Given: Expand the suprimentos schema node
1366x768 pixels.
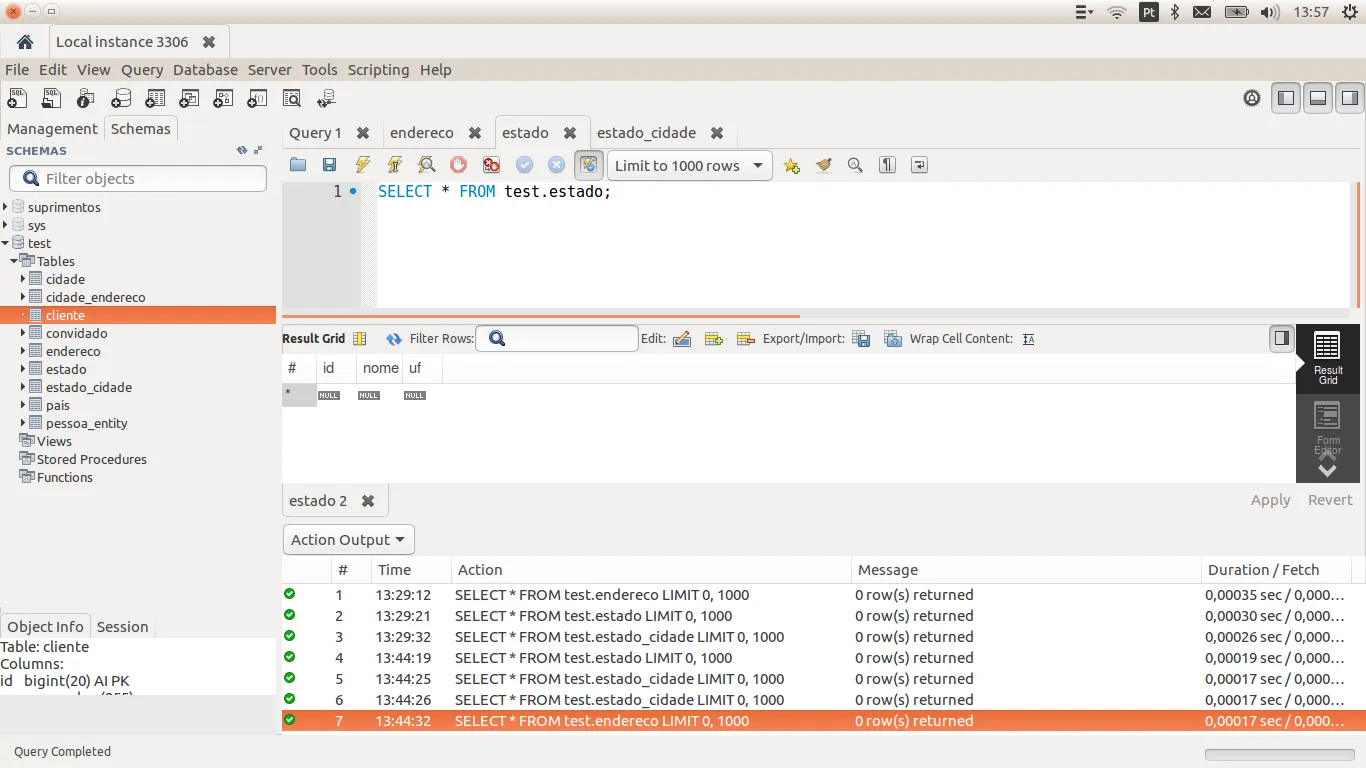Looking at the screenshot, I should 6,207.
